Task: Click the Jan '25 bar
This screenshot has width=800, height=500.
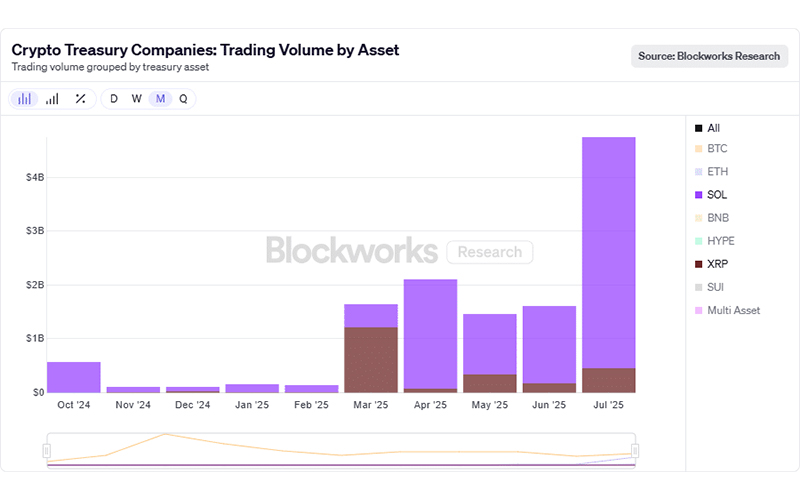Action: [x=252, y=388]
